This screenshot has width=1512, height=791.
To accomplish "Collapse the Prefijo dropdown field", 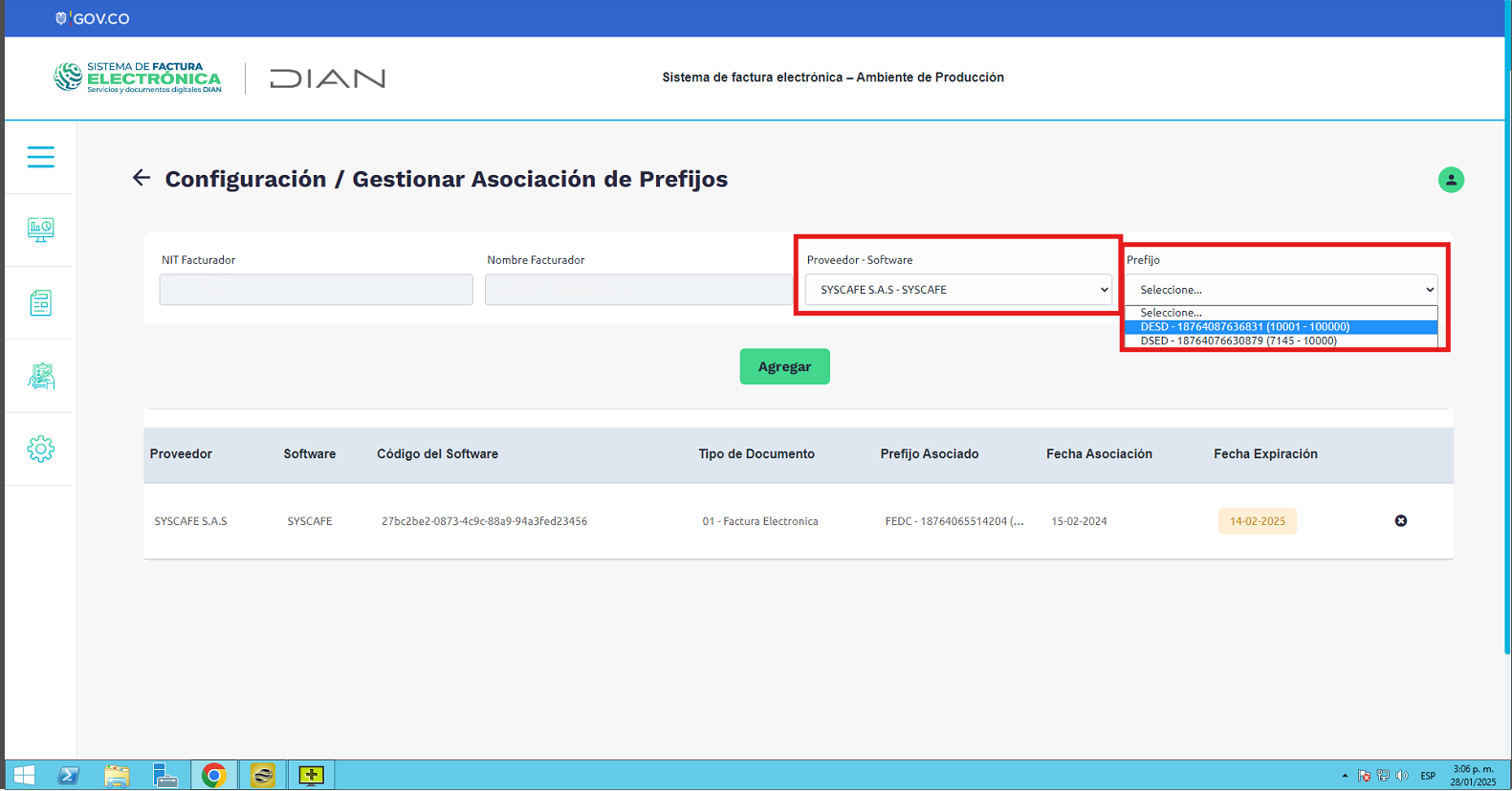I will coord(1281,290).
